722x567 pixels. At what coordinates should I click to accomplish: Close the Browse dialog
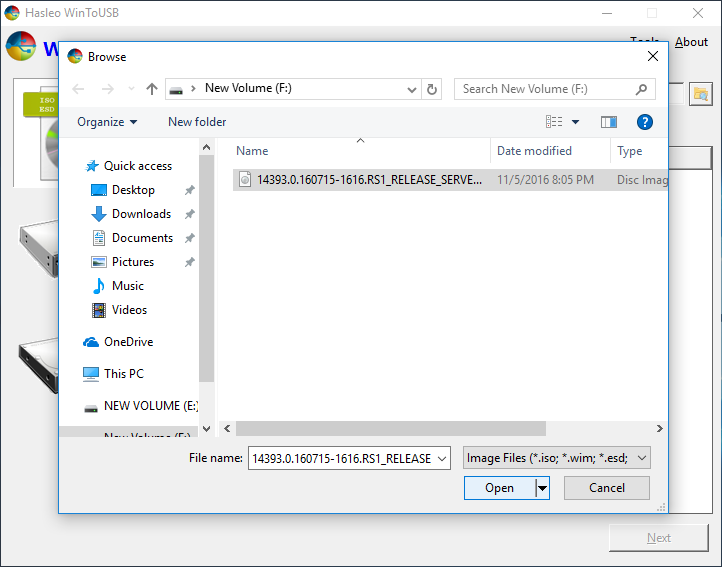(x=652, y=56)
